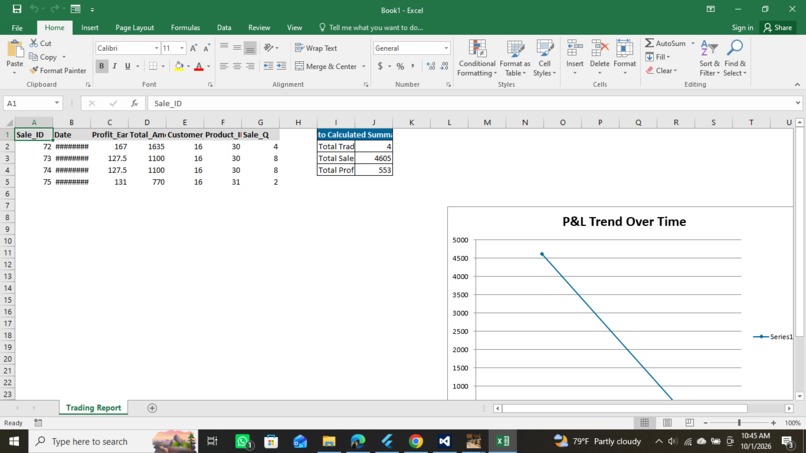
Task: Click Tell me what you want to do
Action: coord(371,28)
